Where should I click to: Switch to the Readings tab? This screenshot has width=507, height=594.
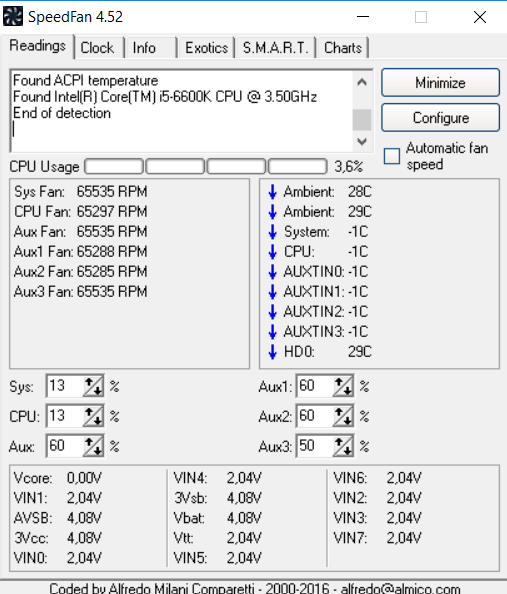pos(37,46)
